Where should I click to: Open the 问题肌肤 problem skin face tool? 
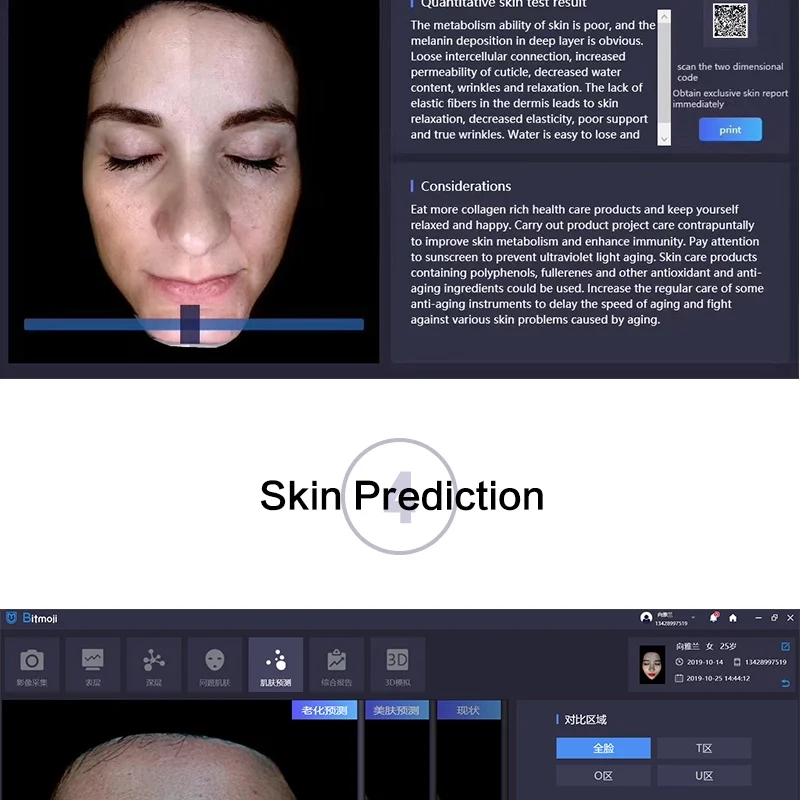pos(214,664)
